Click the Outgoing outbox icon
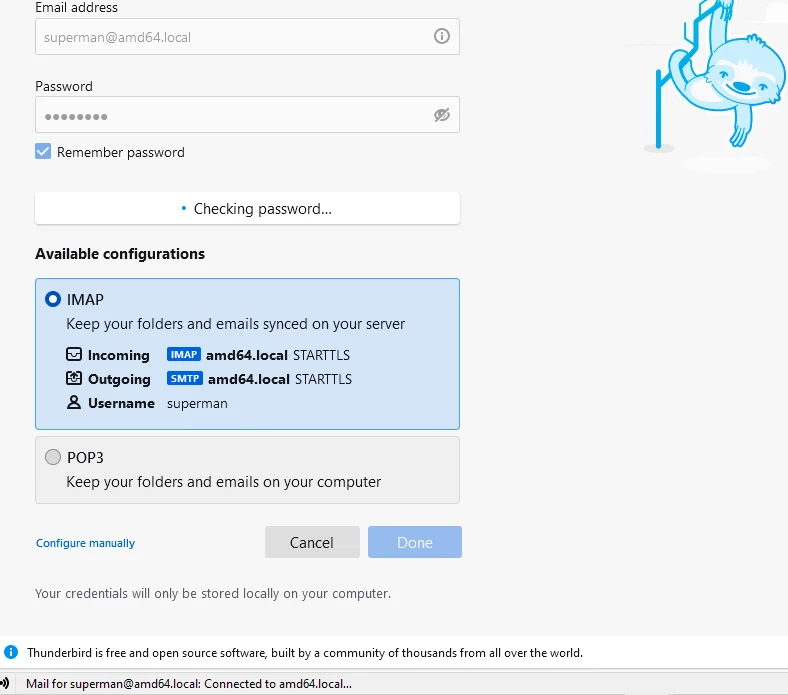The width and height of the screenshot is (788, 695). point(73,379)
